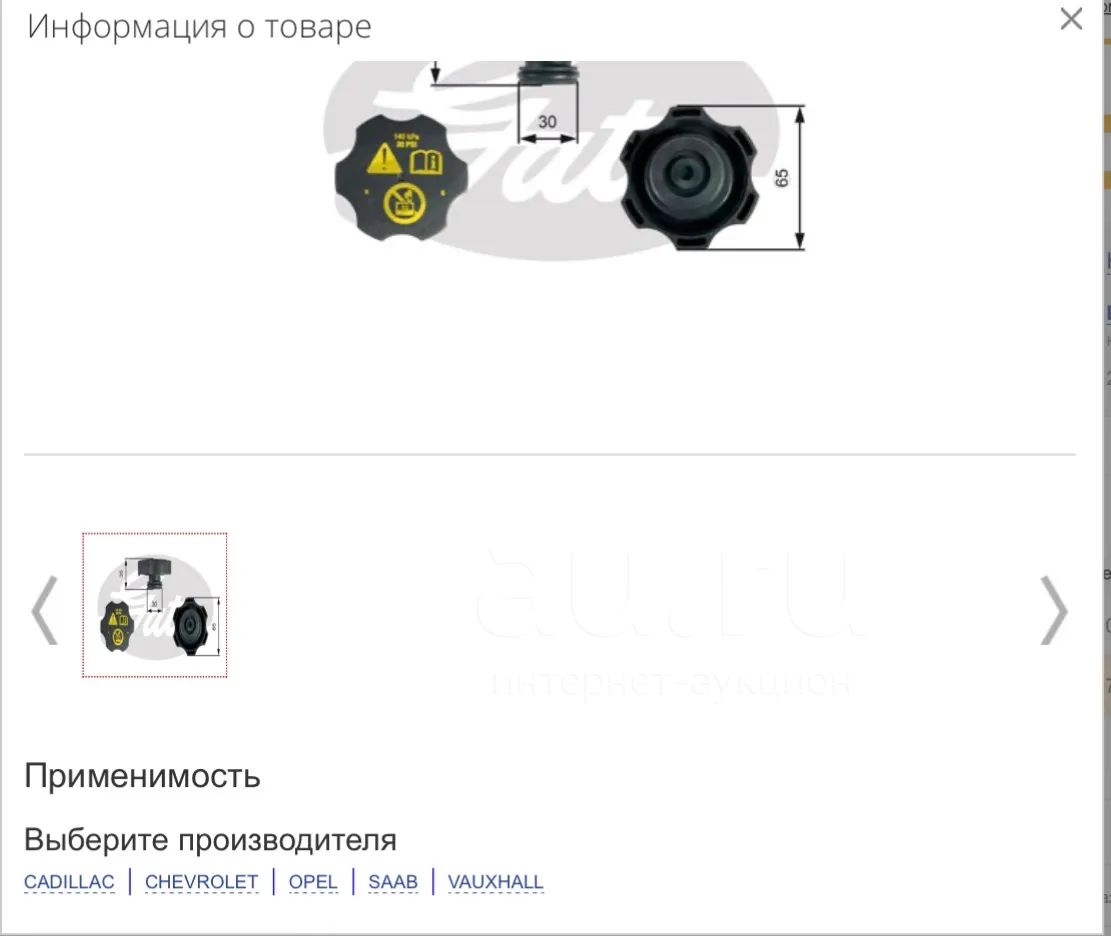Screen dimensions: 1111x936
Task: Click the 30 dimension label
Action: [x=547, y=122]
